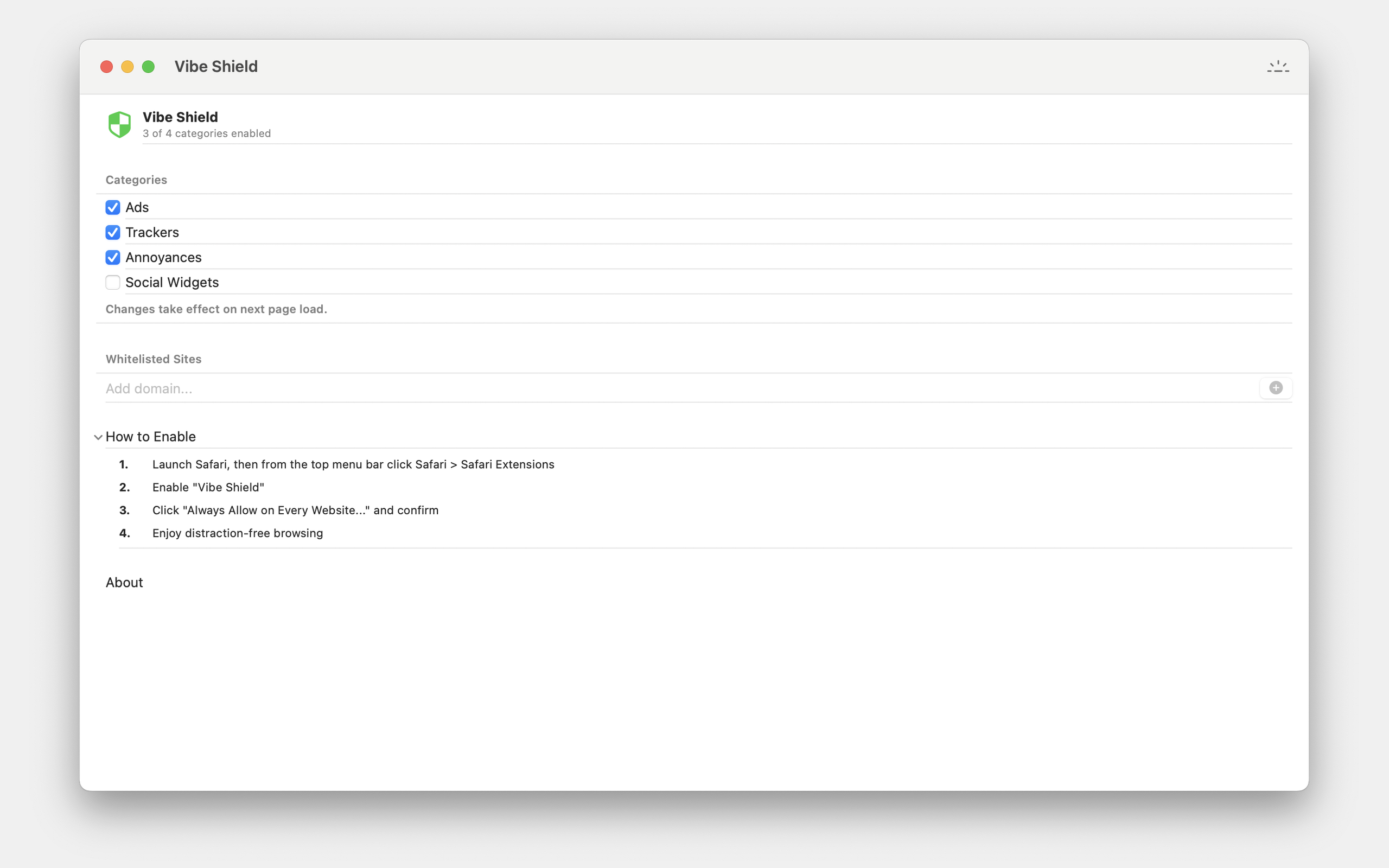
Task: Click the Vibe Shield bold heading
Action: click(x=180, y=117)
